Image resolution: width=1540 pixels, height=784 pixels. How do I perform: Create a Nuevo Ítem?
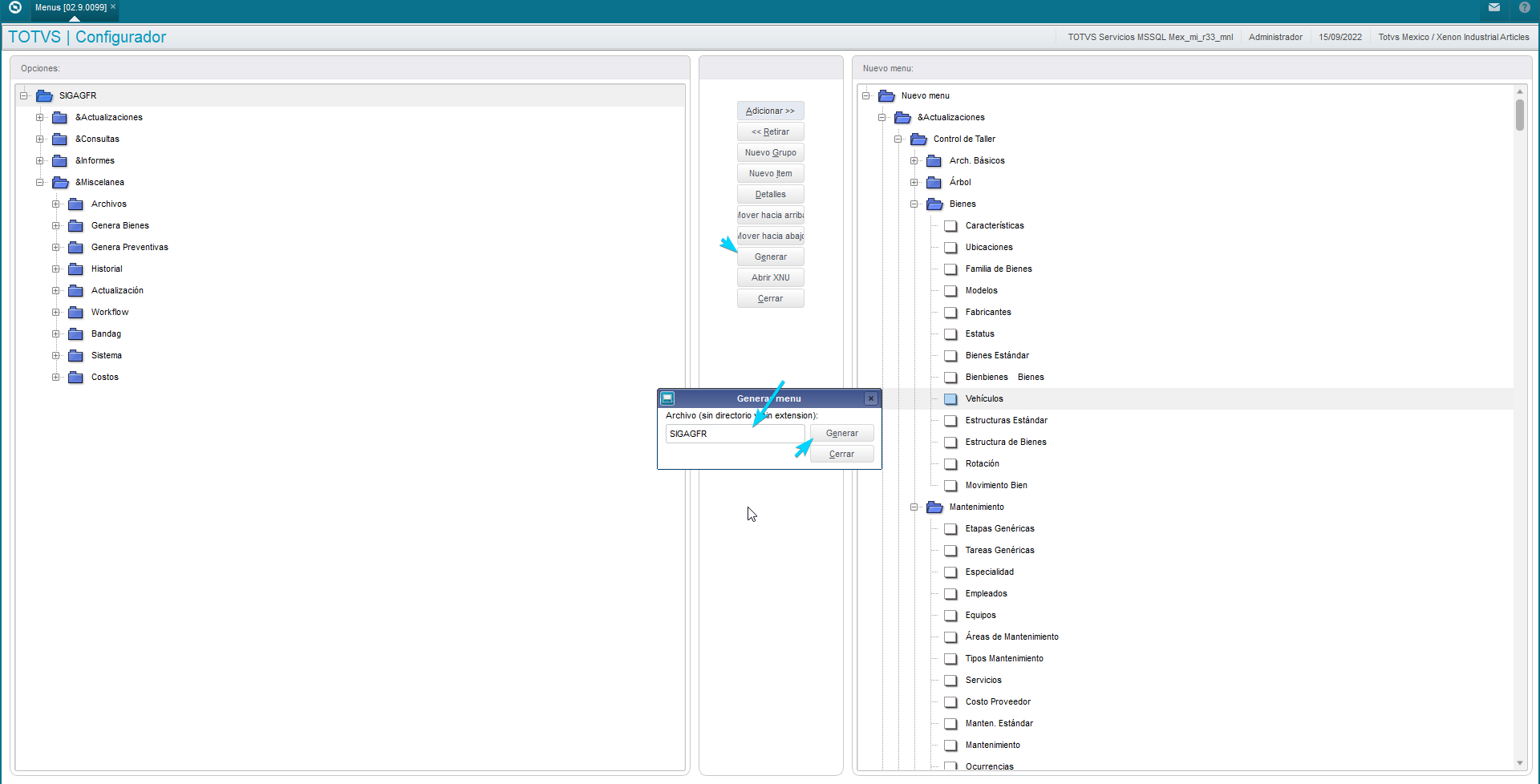(770, 173)
